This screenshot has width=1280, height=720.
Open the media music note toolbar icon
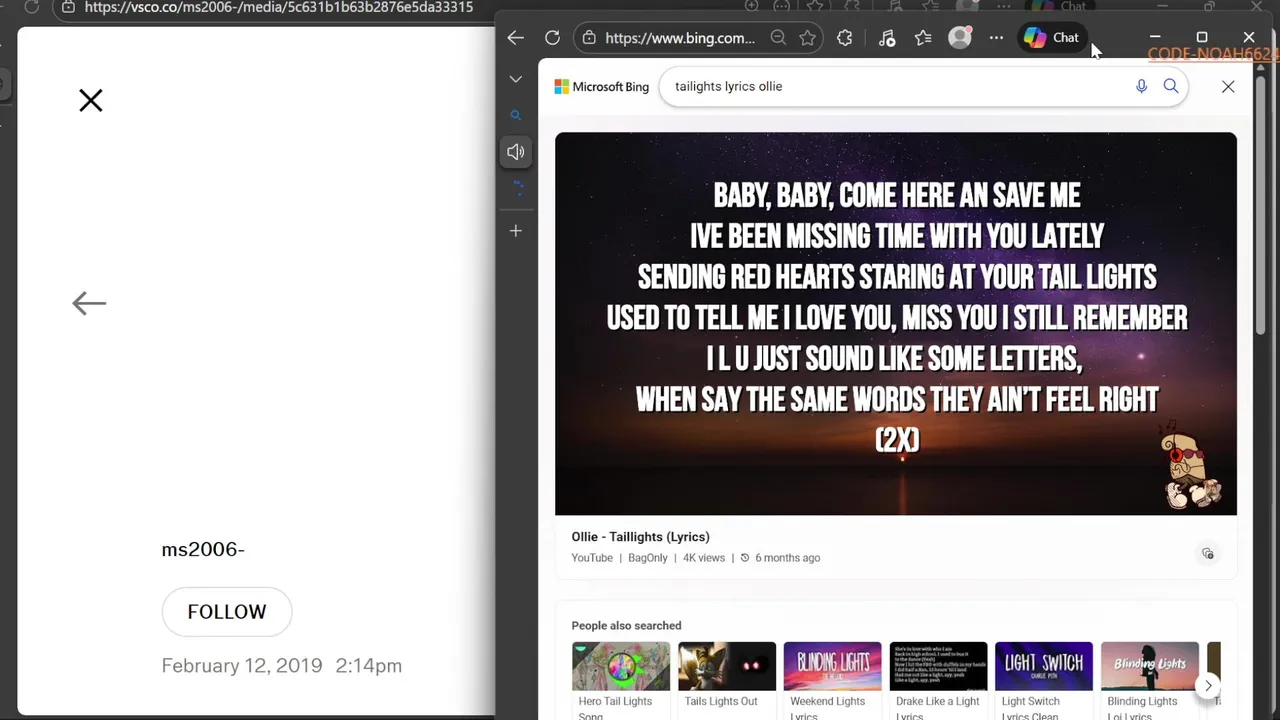pyautogui.click(x=887, y=38)
